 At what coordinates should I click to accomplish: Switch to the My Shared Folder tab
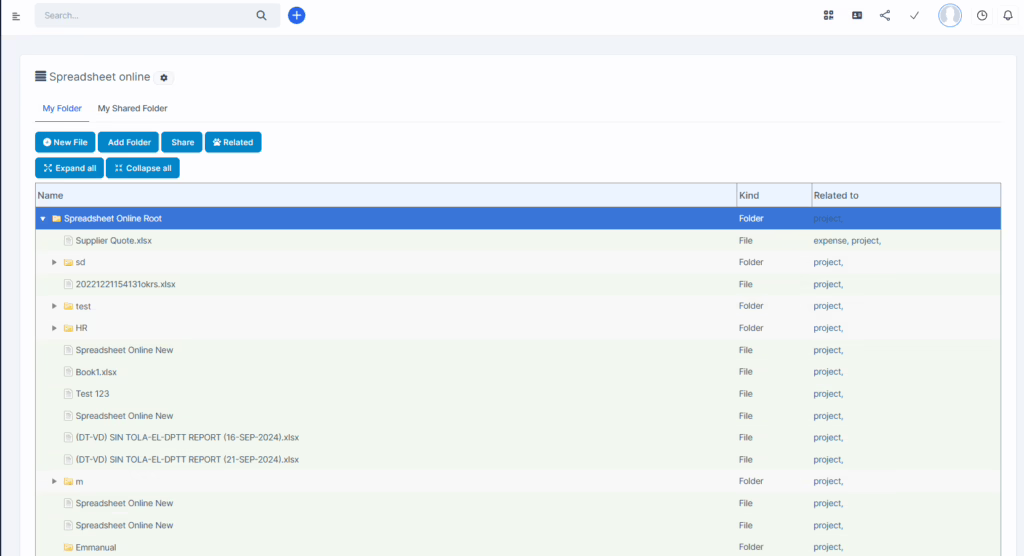pos(132,108)
